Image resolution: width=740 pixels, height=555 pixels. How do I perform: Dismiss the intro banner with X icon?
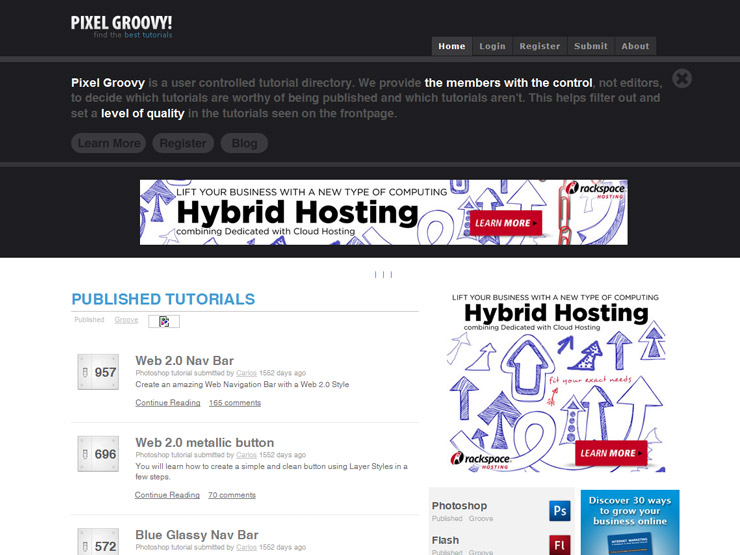click(x=682, y=78)
